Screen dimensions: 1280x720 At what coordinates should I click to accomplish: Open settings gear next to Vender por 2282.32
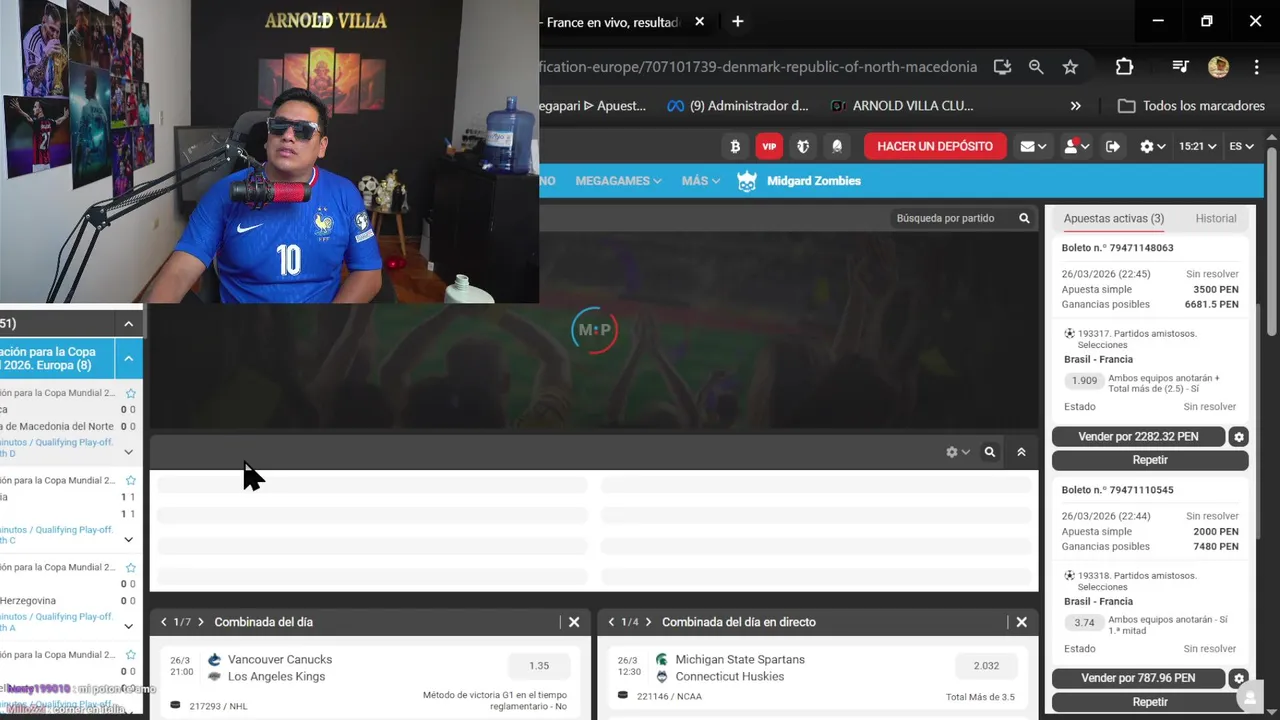click(x=1239, y=437)
